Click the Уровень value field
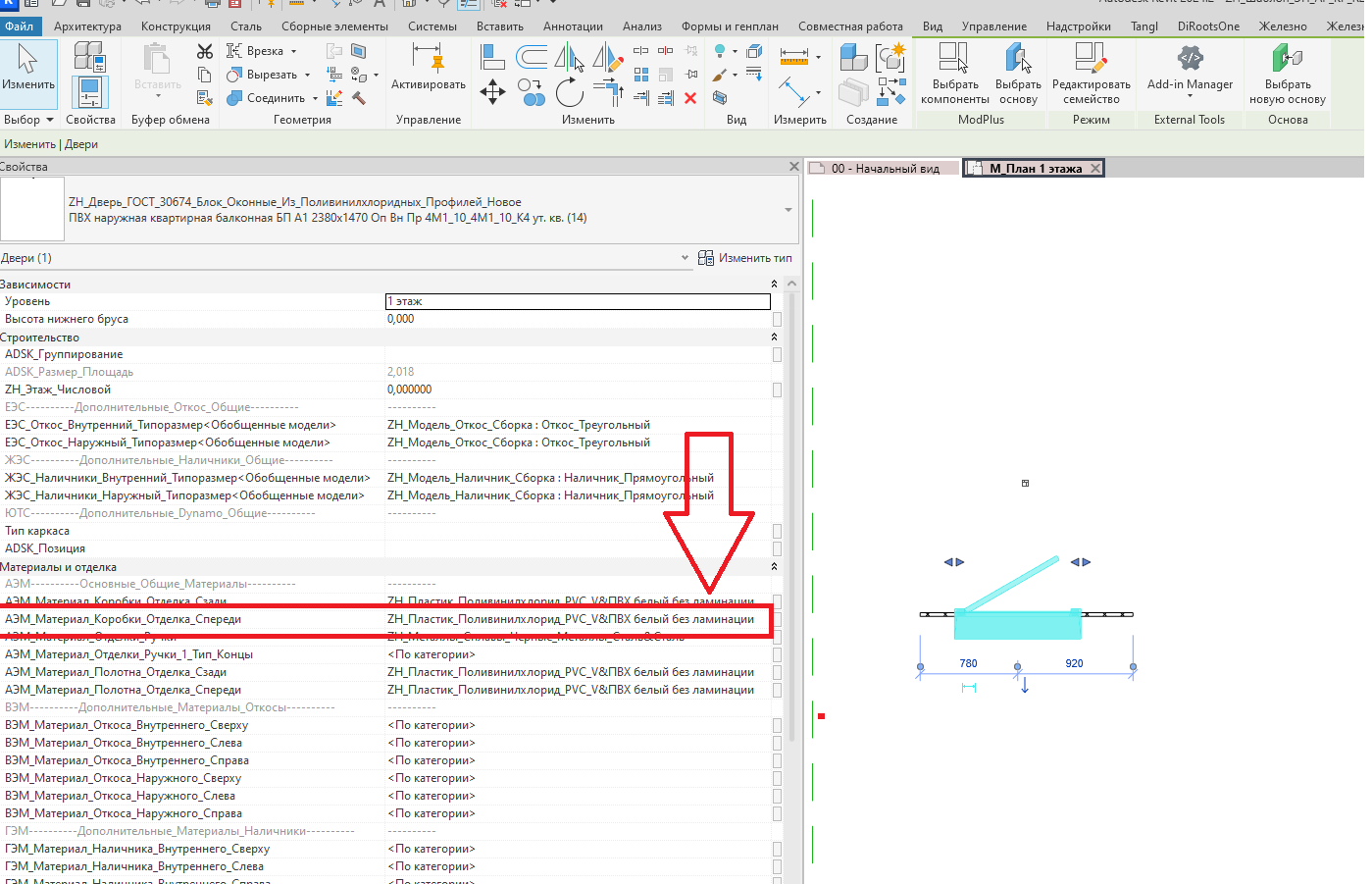The image size is (1372, 884). pyautogui.click(x=579, y=301)
